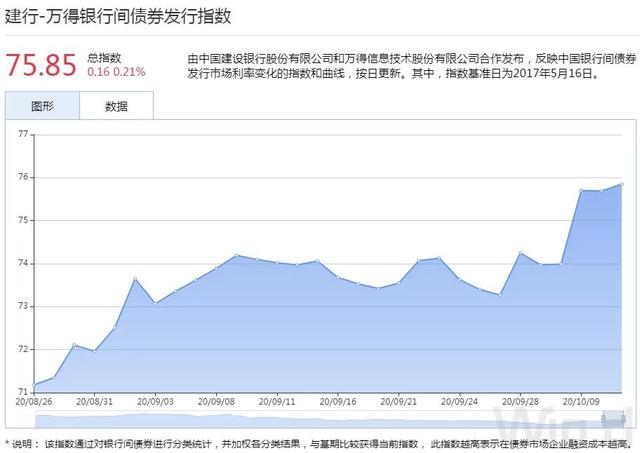Click the x-axis label 20/09/08

[x=216, y=402]
